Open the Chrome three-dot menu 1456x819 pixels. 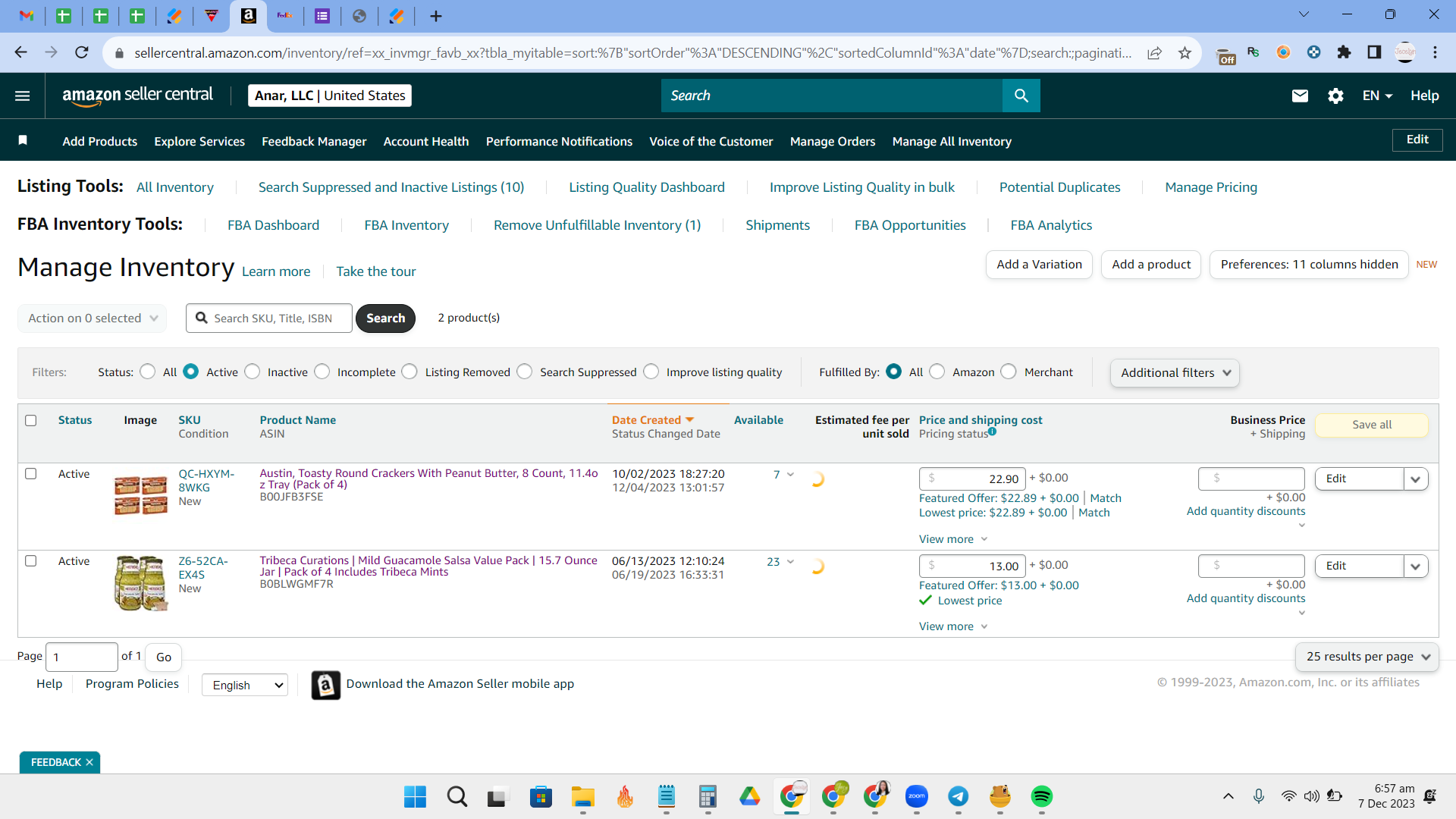[1435, 52]
